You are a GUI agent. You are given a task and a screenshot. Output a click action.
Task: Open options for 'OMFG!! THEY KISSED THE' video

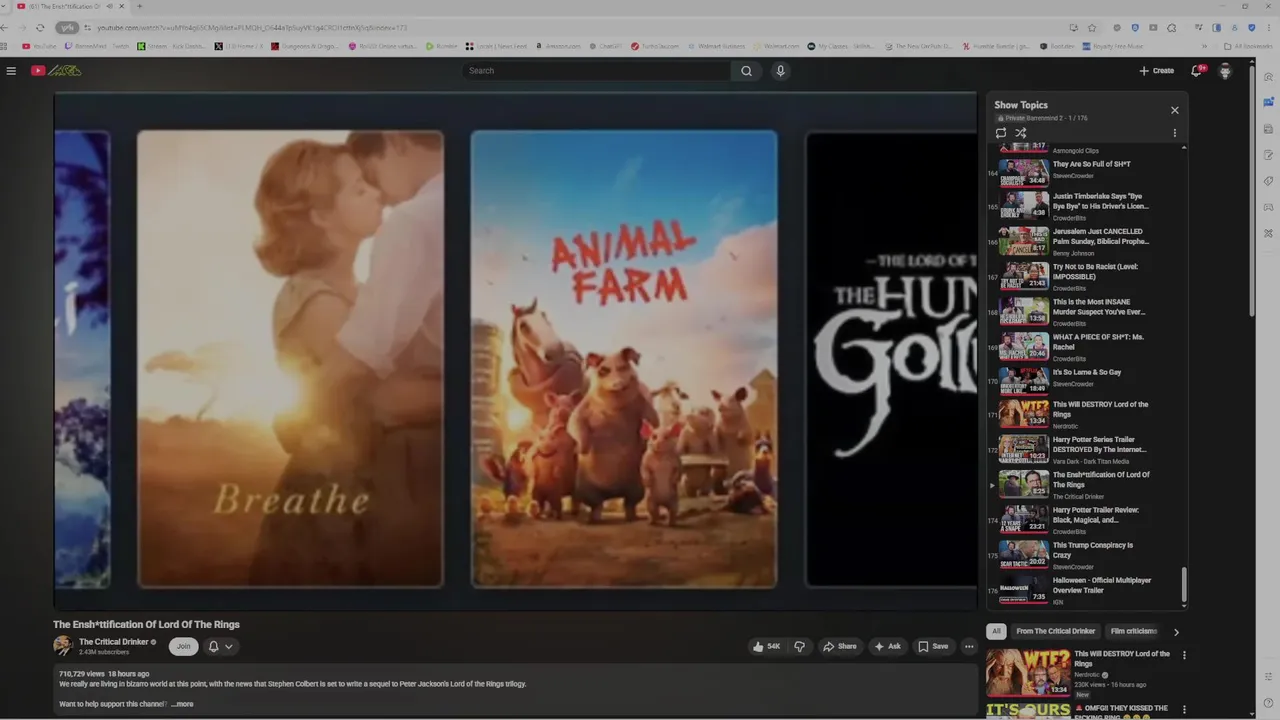click(1184, 710)
